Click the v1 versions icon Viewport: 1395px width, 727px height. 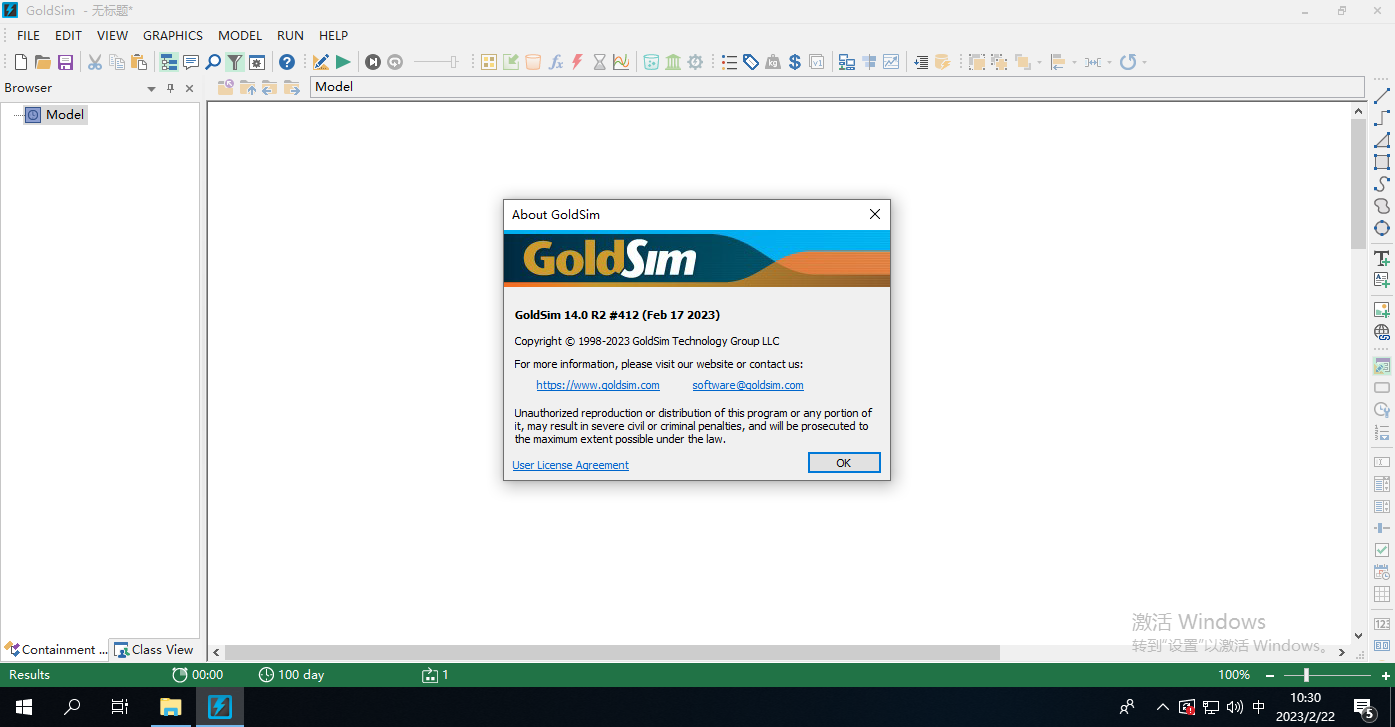pos(817,62)
